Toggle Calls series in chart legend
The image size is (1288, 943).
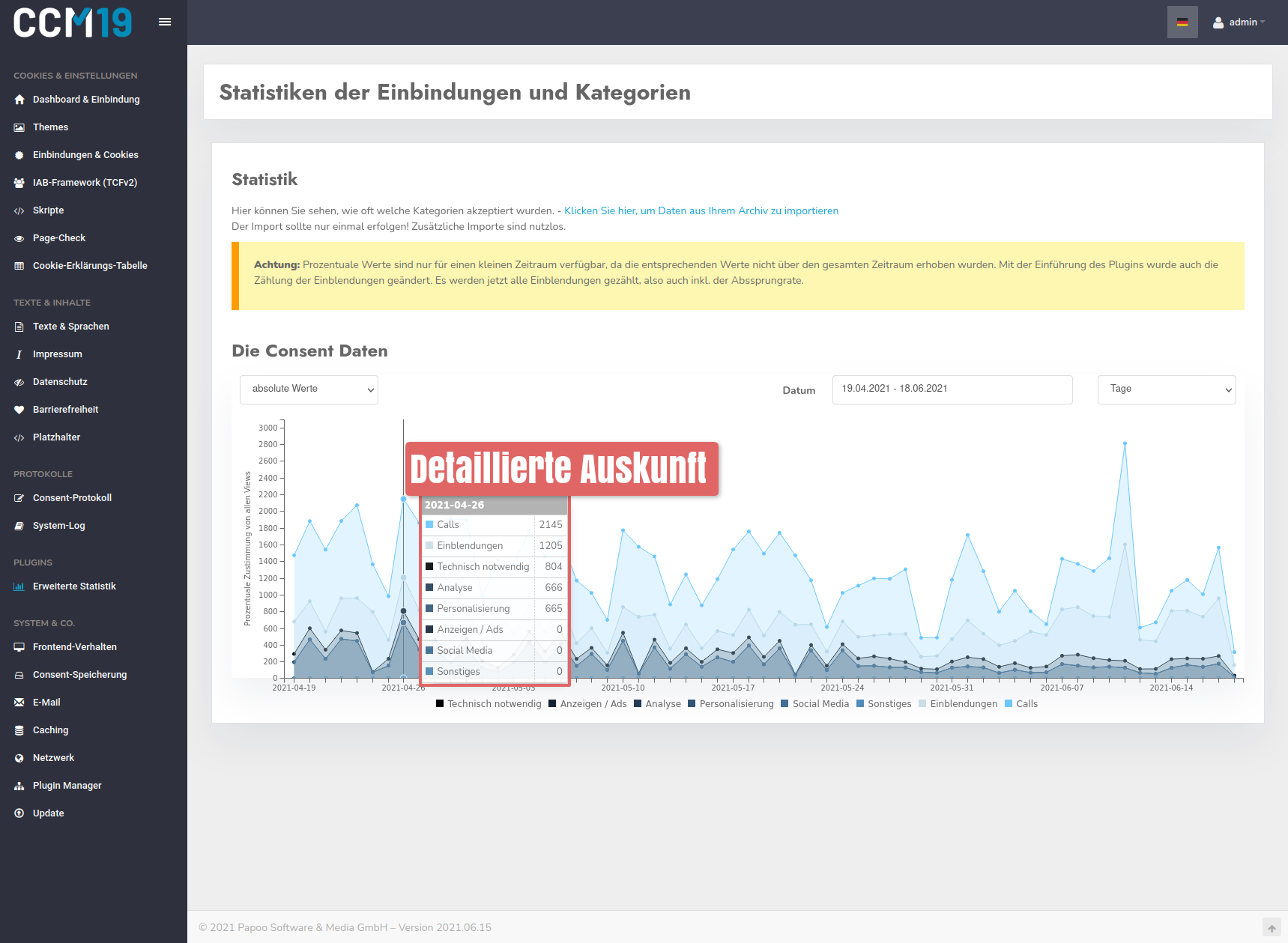[1021, 704]
